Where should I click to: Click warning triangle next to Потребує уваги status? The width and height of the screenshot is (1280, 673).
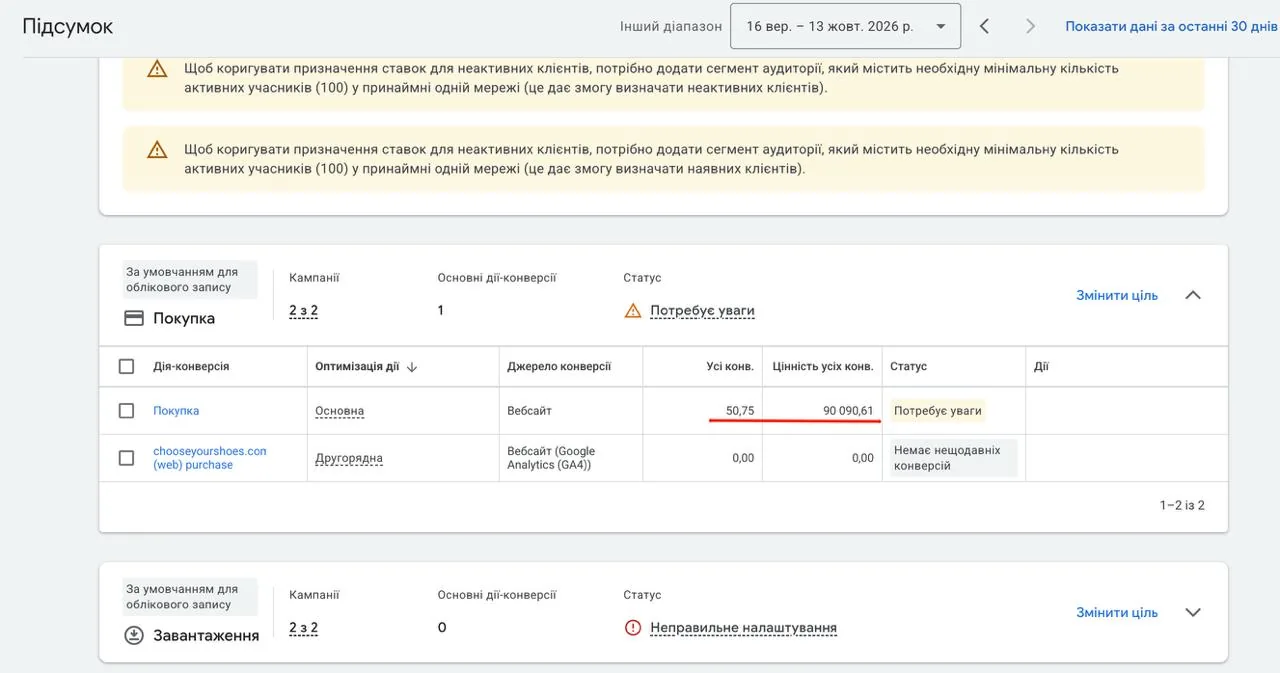pyautogui.click(x=632, y=311)
